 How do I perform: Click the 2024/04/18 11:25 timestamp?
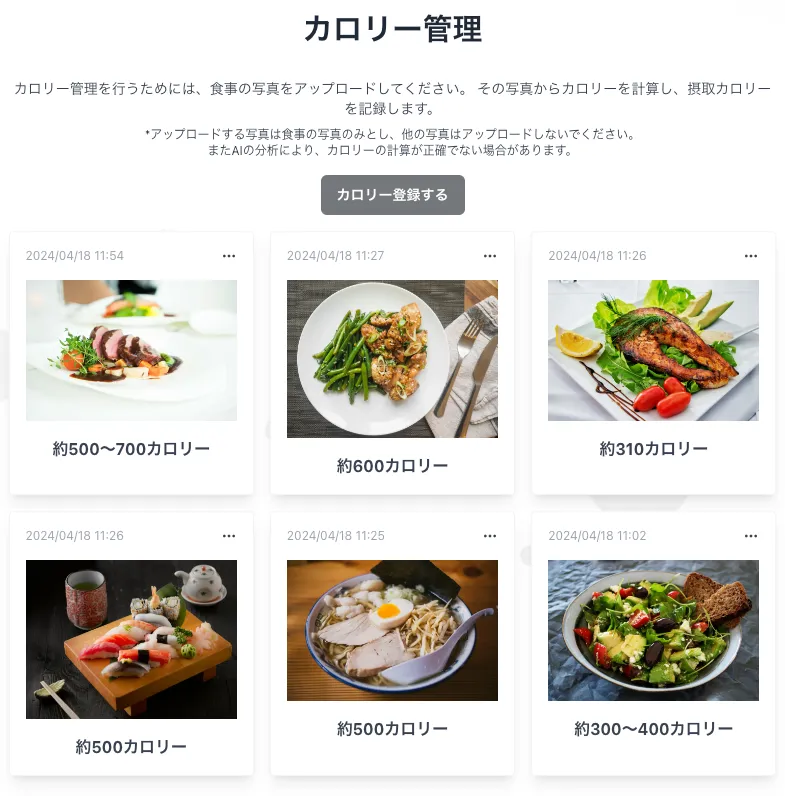(x=336, y=536)
